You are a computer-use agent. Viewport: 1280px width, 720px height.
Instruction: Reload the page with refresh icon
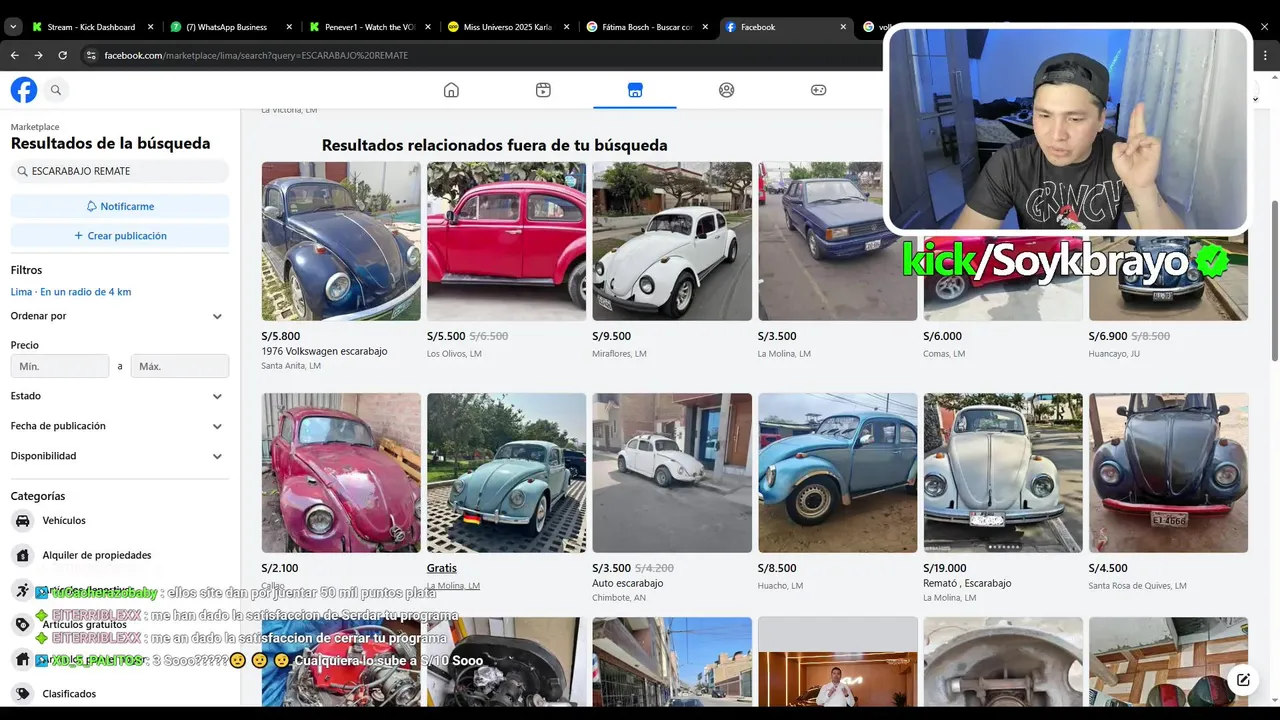(62, 55)
